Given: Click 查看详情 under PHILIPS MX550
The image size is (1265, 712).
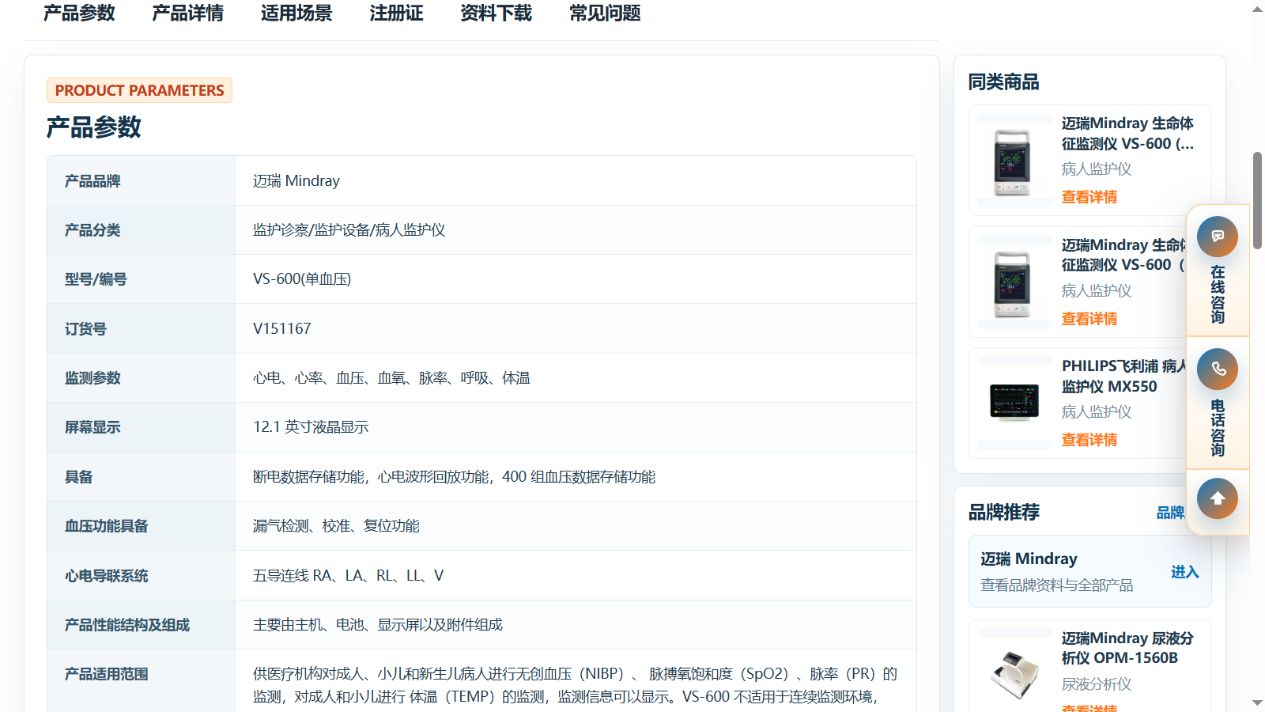Looking at the screenshot, I should (x=1089, y=440).
